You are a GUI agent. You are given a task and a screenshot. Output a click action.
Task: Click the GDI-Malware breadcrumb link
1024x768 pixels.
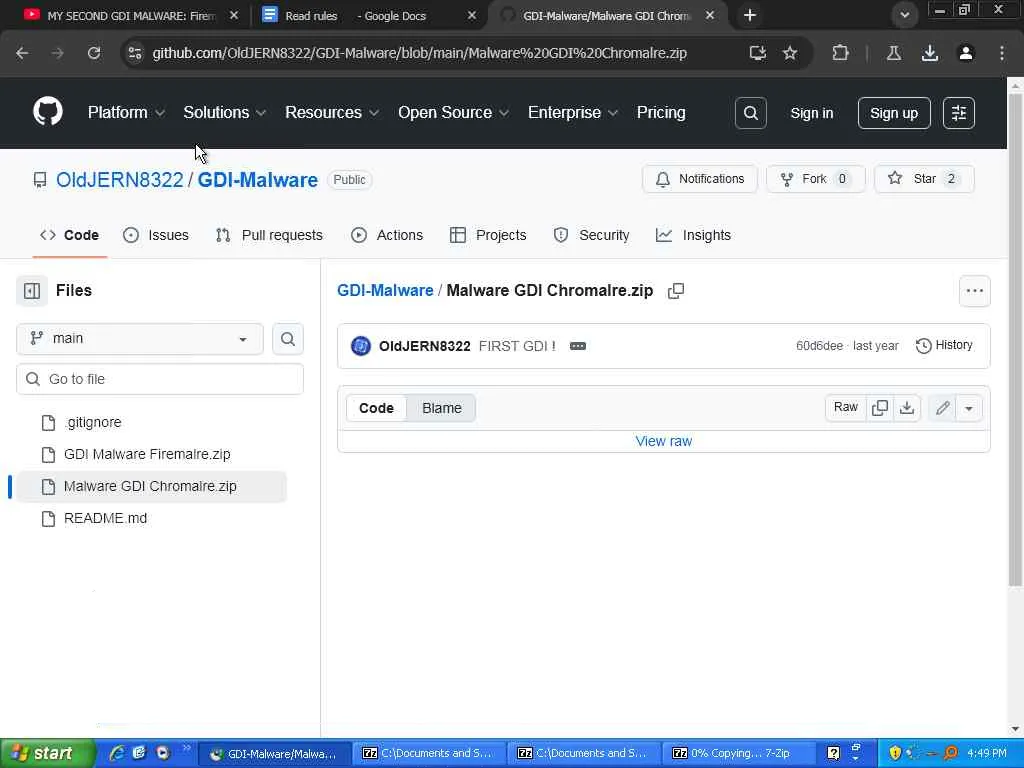coord(385,291)
